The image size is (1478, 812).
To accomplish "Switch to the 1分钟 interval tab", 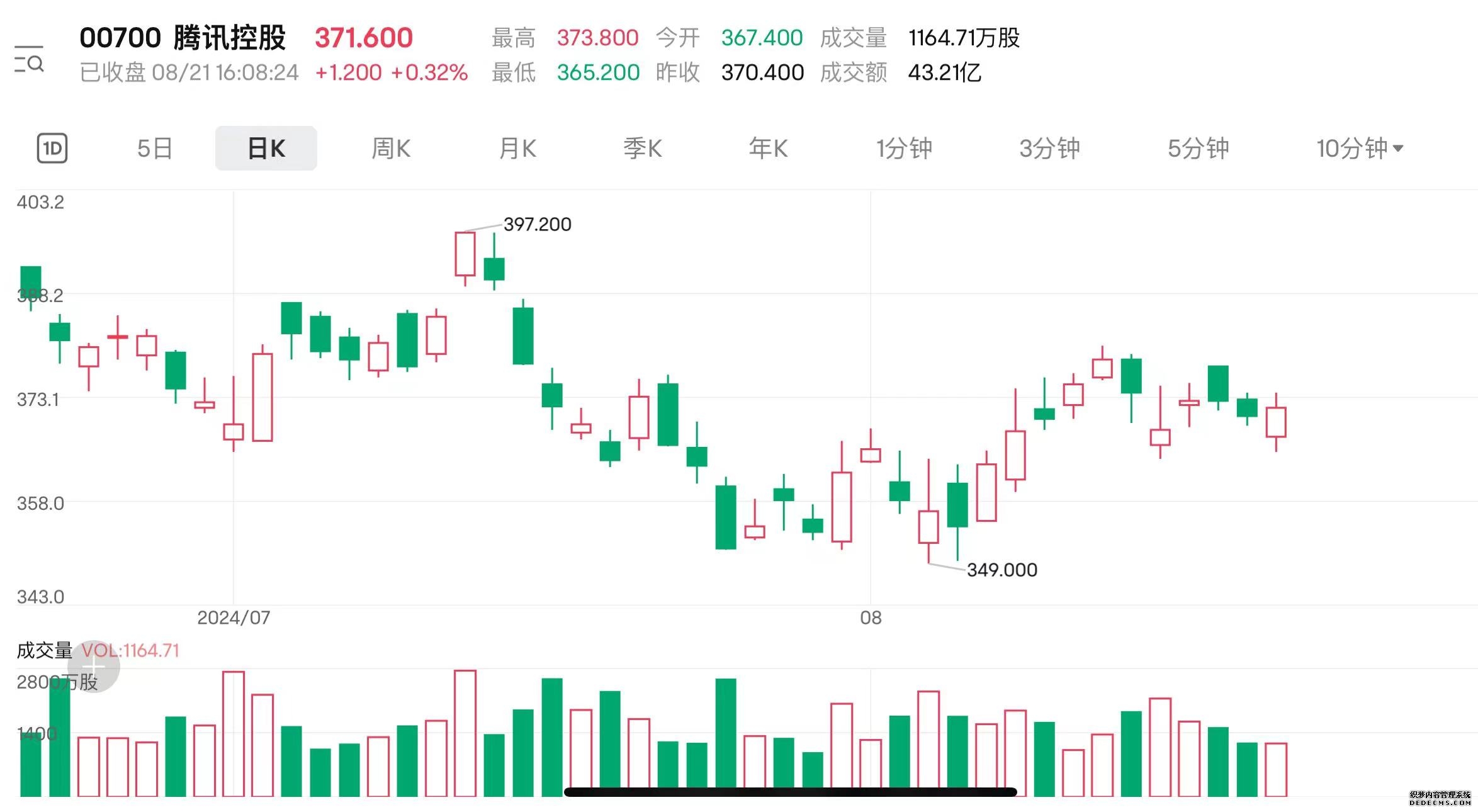I will pyautogui.click(x=903, y=147).
